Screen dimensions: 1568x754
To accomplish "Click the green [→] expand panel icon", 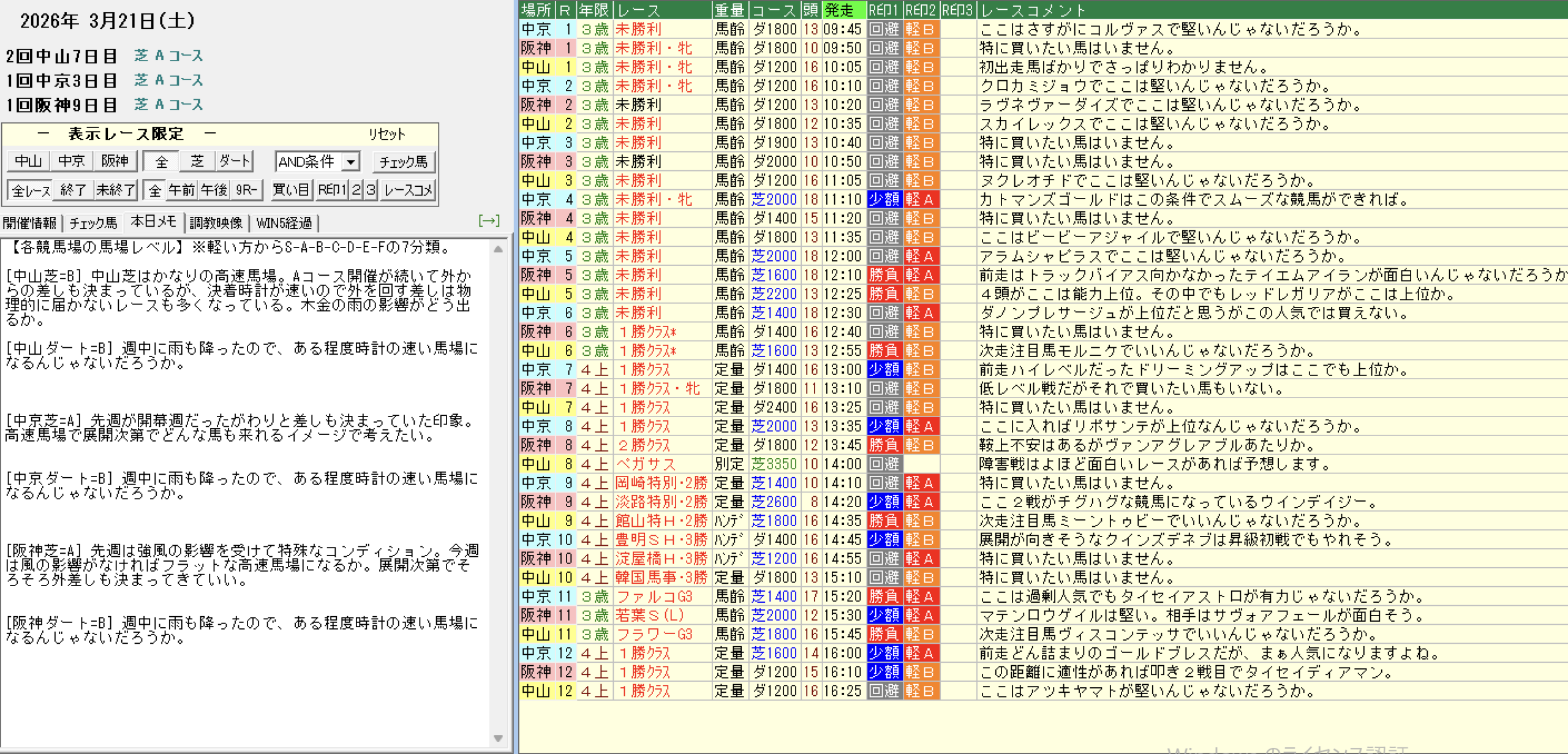I will tap(489, 221).
